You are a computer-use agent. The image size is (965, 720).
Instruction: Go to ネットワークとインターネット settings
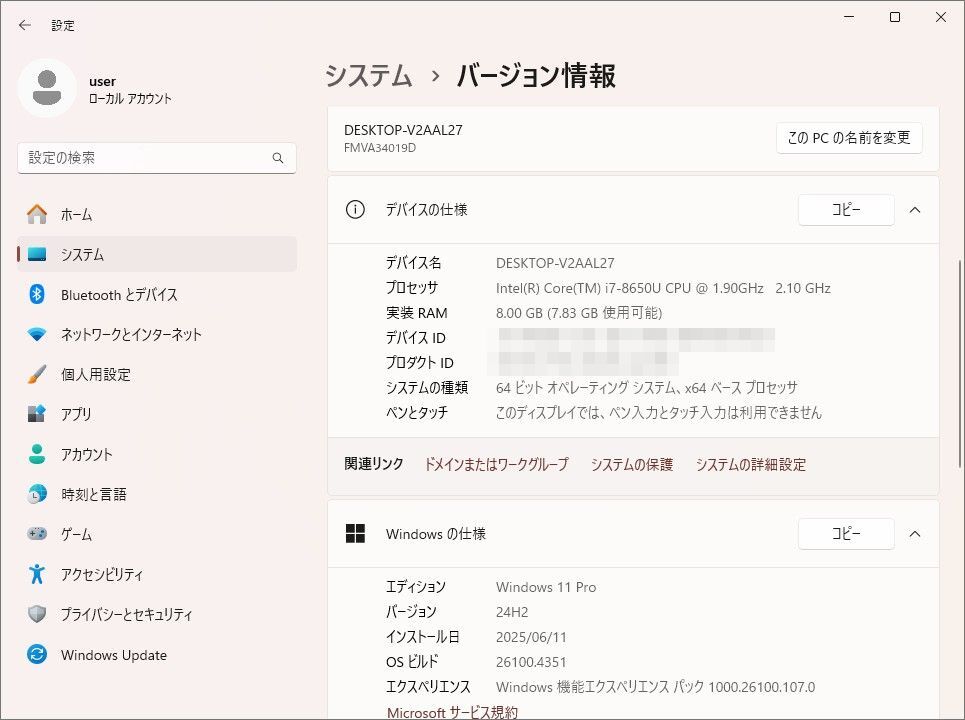point(157,334)
